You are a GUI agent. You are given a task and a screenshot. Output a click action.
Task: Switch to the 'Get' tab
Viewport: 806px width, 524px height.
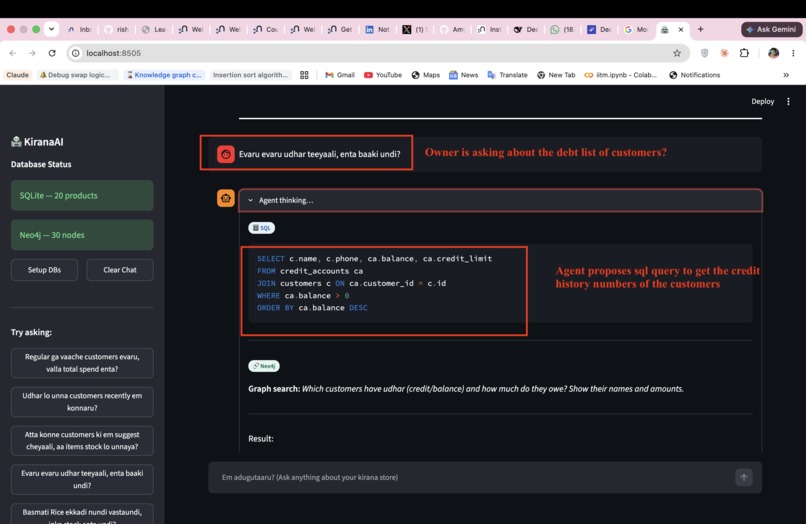(340, 29)
